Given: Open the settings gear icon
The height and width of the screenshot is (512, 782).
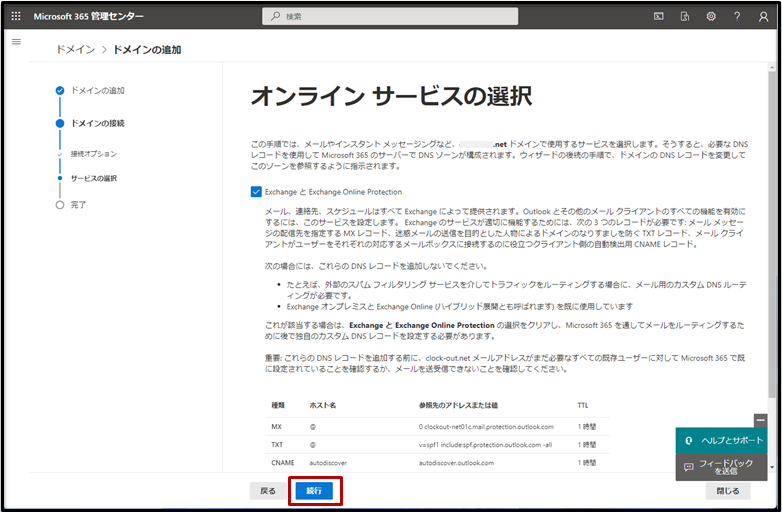Looking at the screenshot, I should tap(711, 16).
